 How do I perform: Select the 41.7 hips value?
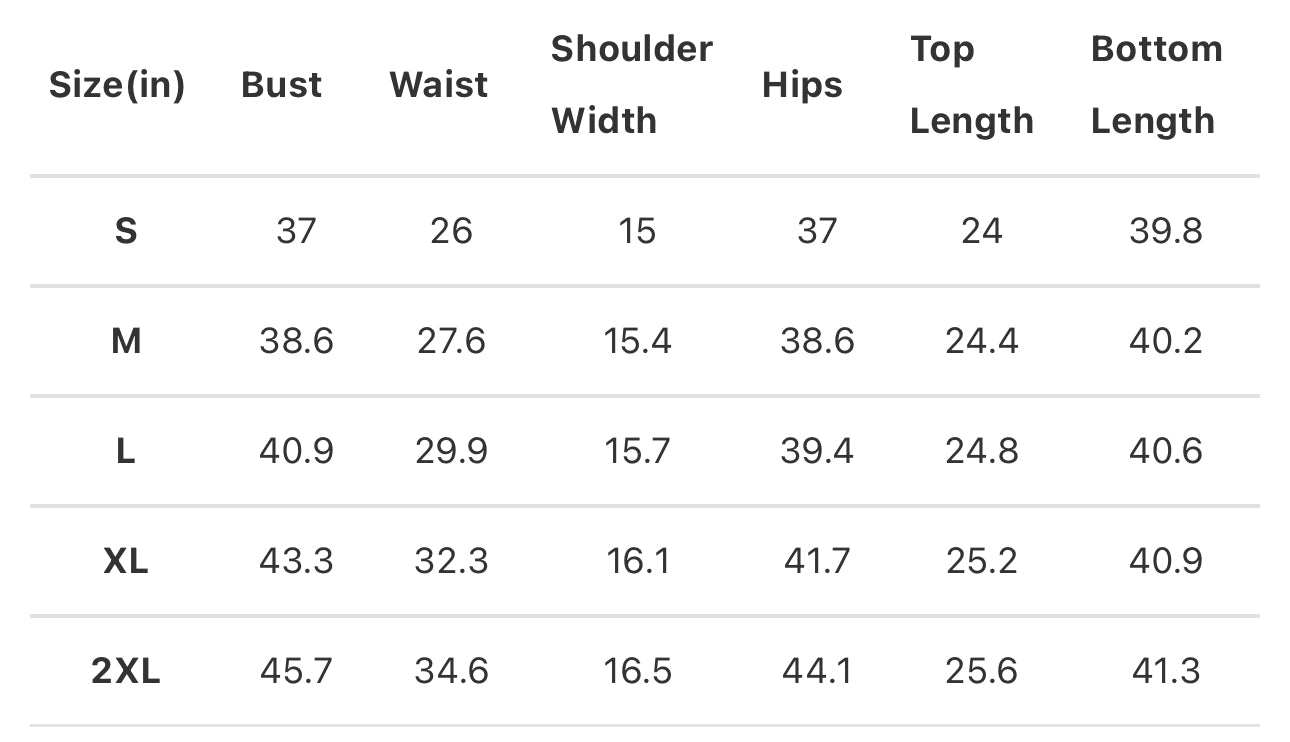817,561
